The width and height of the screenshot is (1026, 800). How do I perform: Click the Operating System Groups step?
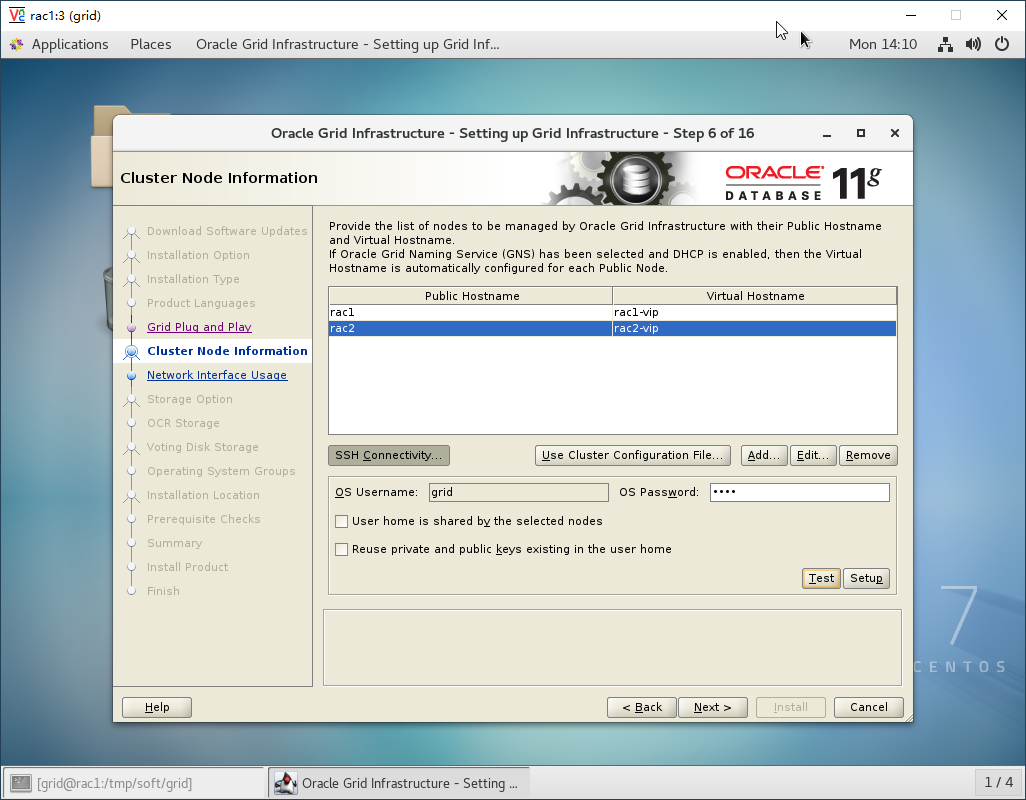tap(221, 471)
